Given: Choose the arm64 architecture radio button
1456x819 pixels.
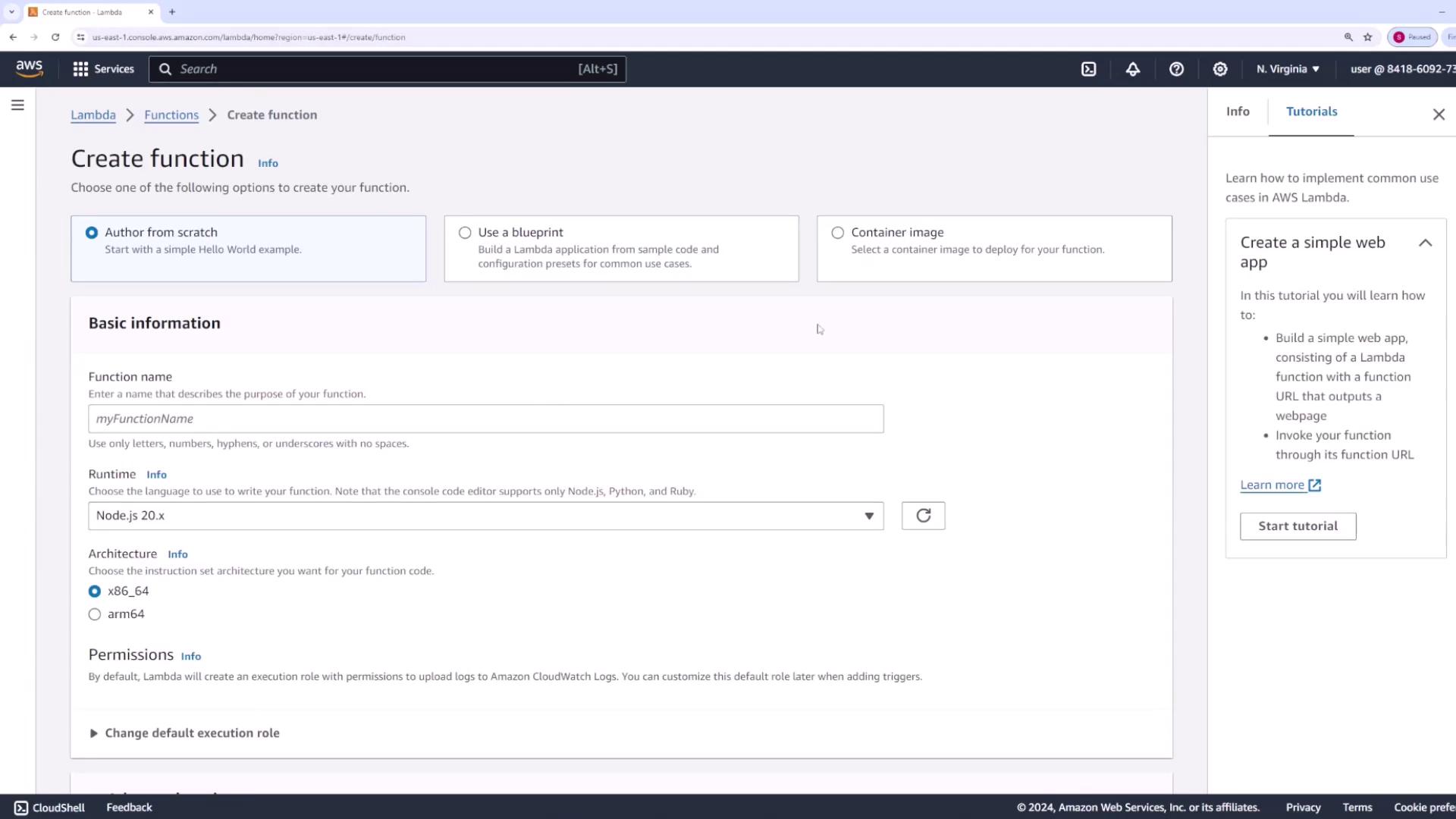Looking at the screenshot, I should pyautogui.click(x=95, y=614).
